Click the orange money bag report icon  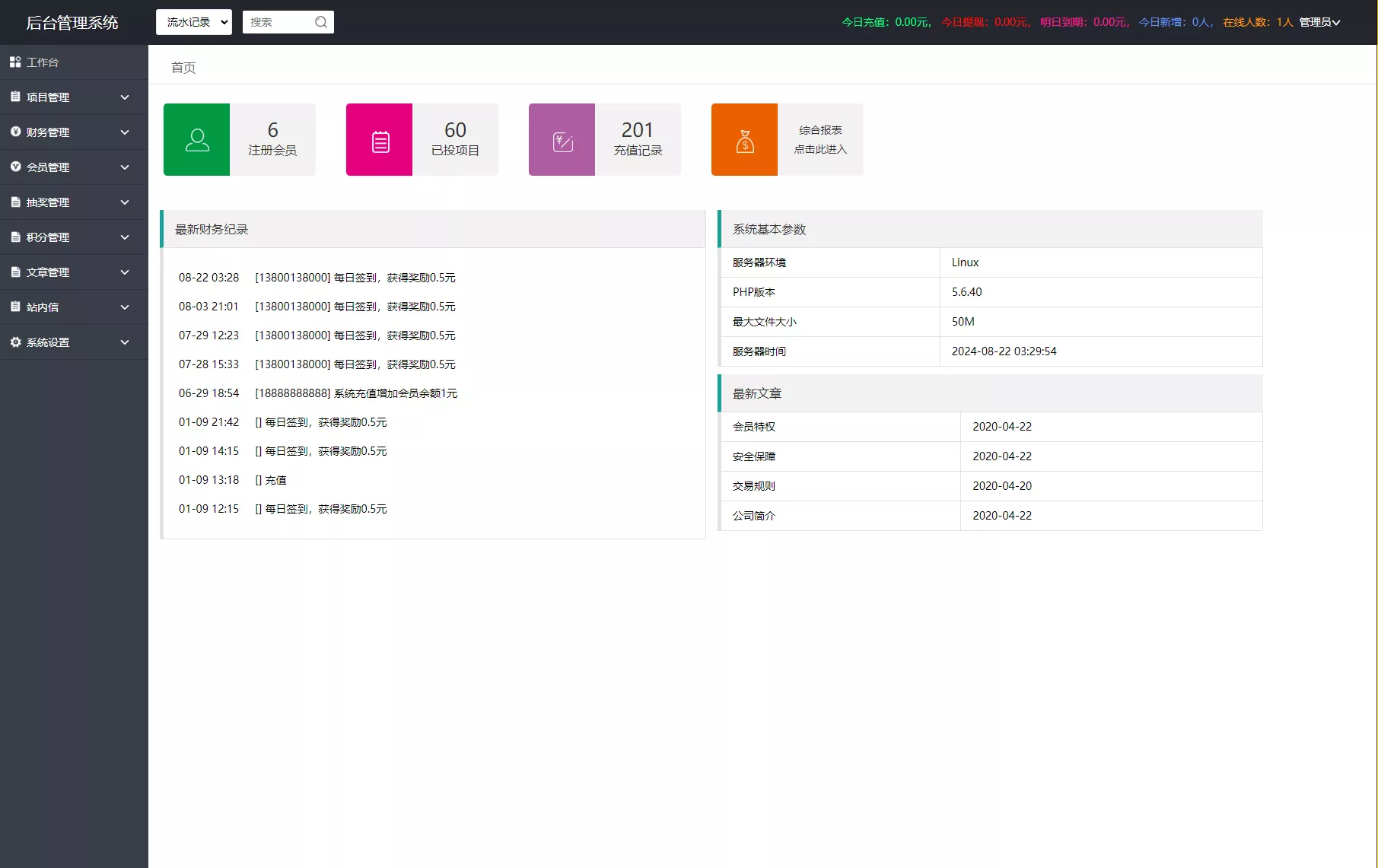click(x=744, y=140)
